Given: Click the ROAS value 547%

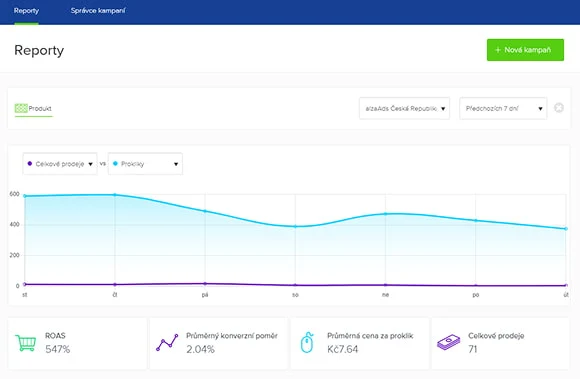Looking at the screenshot, I should 58,349.
